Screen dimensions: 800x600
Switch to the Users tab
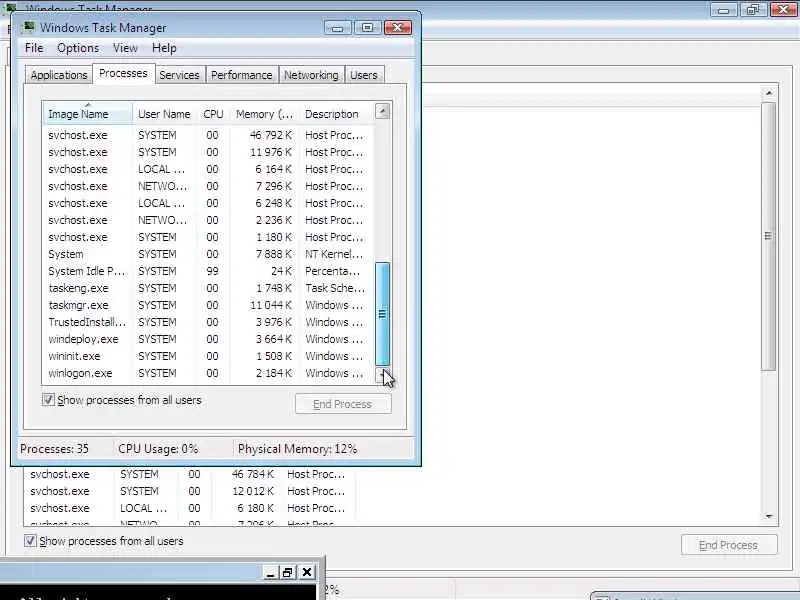coord(364,75)
